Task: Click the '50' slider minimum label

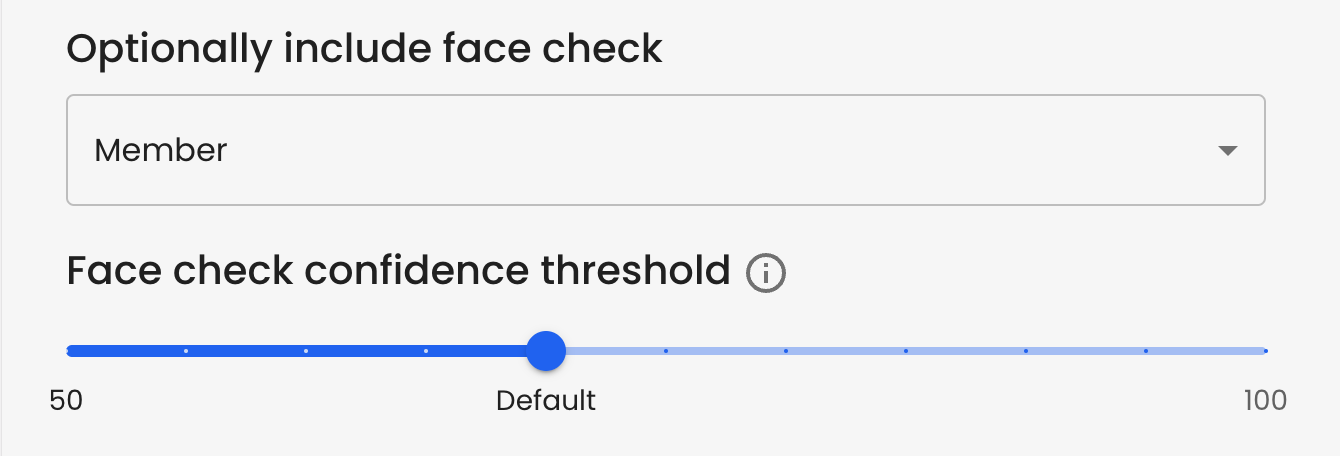Action: 66,401
